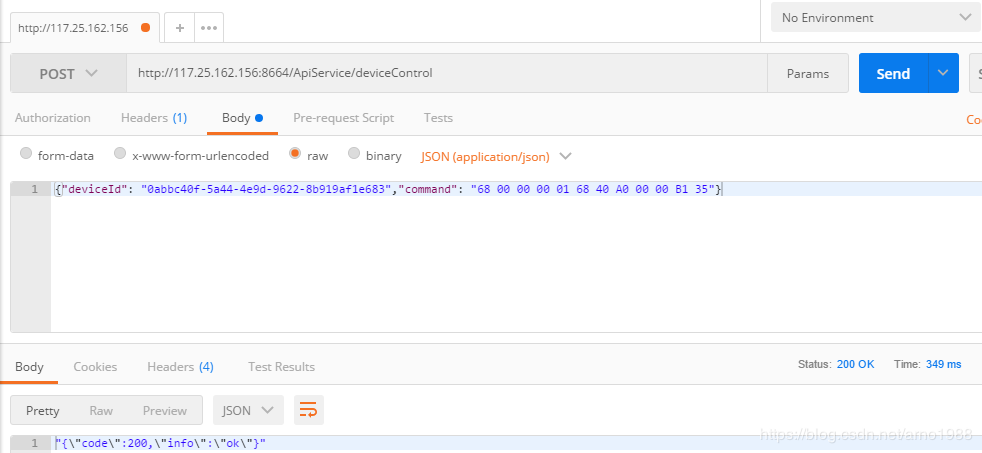Click the Status 200 OK text
Screen dimensions: 982x453
tap(836, 364)
